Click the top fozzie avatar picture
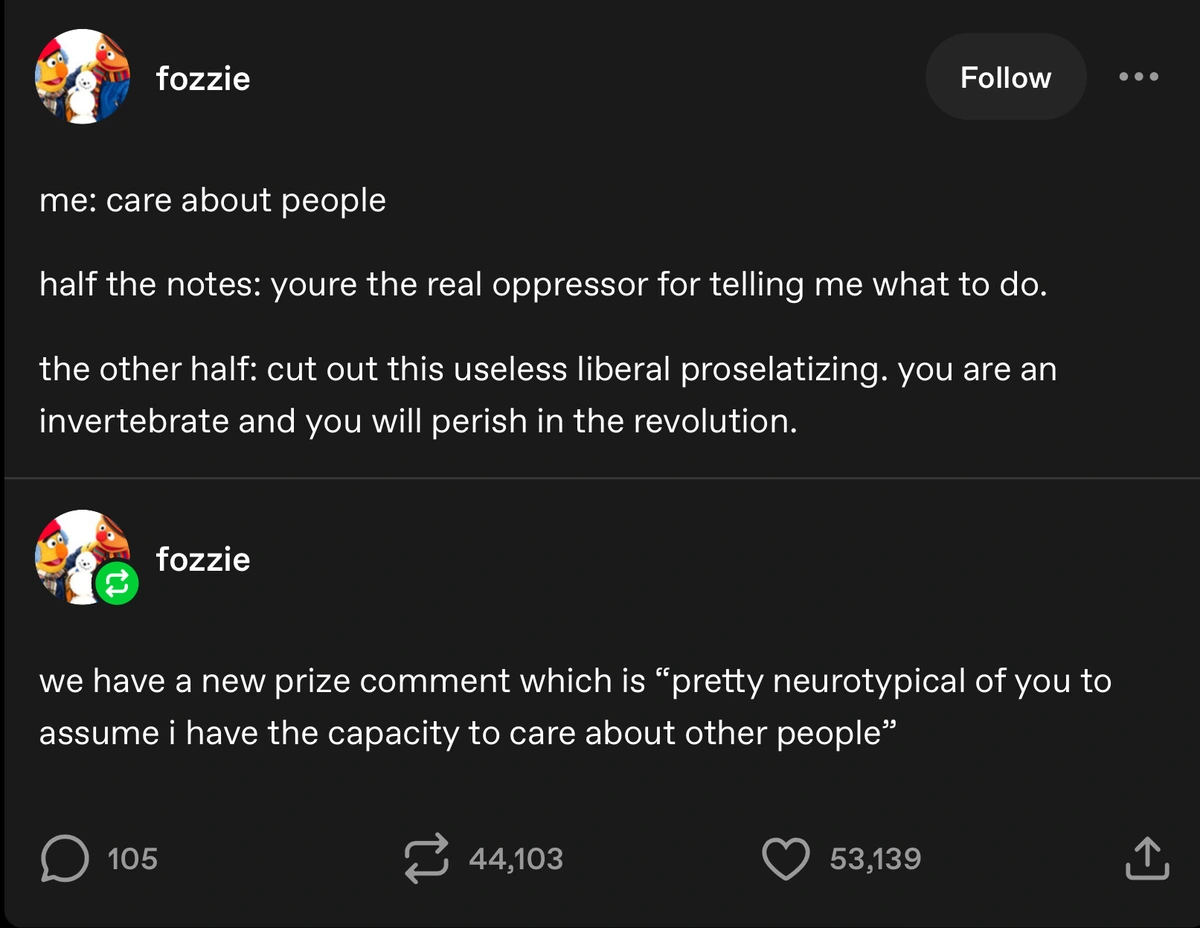The image size is (1200, 928). [83, 77]
